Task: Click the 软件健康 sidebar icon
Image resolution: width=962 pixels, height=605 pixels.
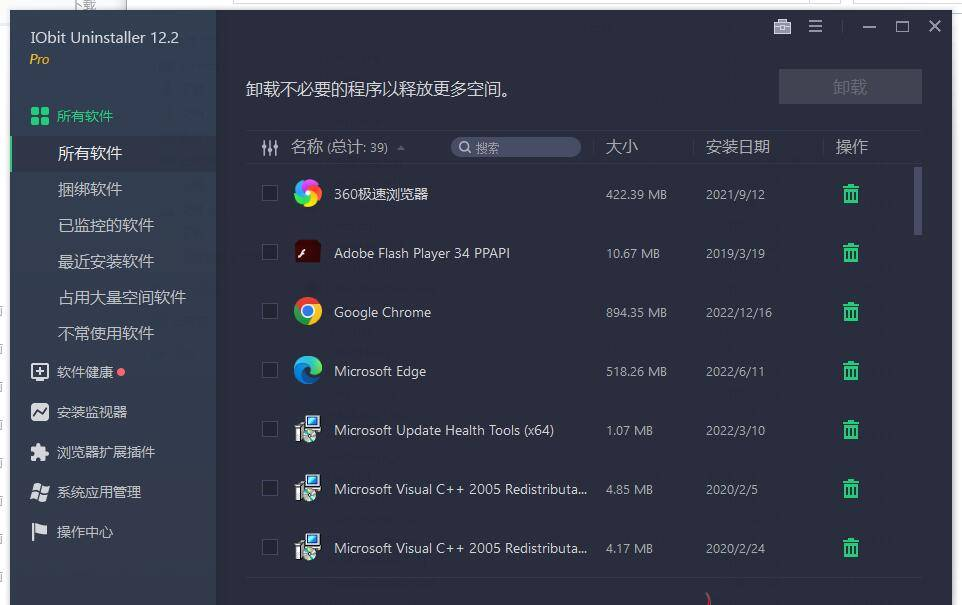Action: pos(40,372)
